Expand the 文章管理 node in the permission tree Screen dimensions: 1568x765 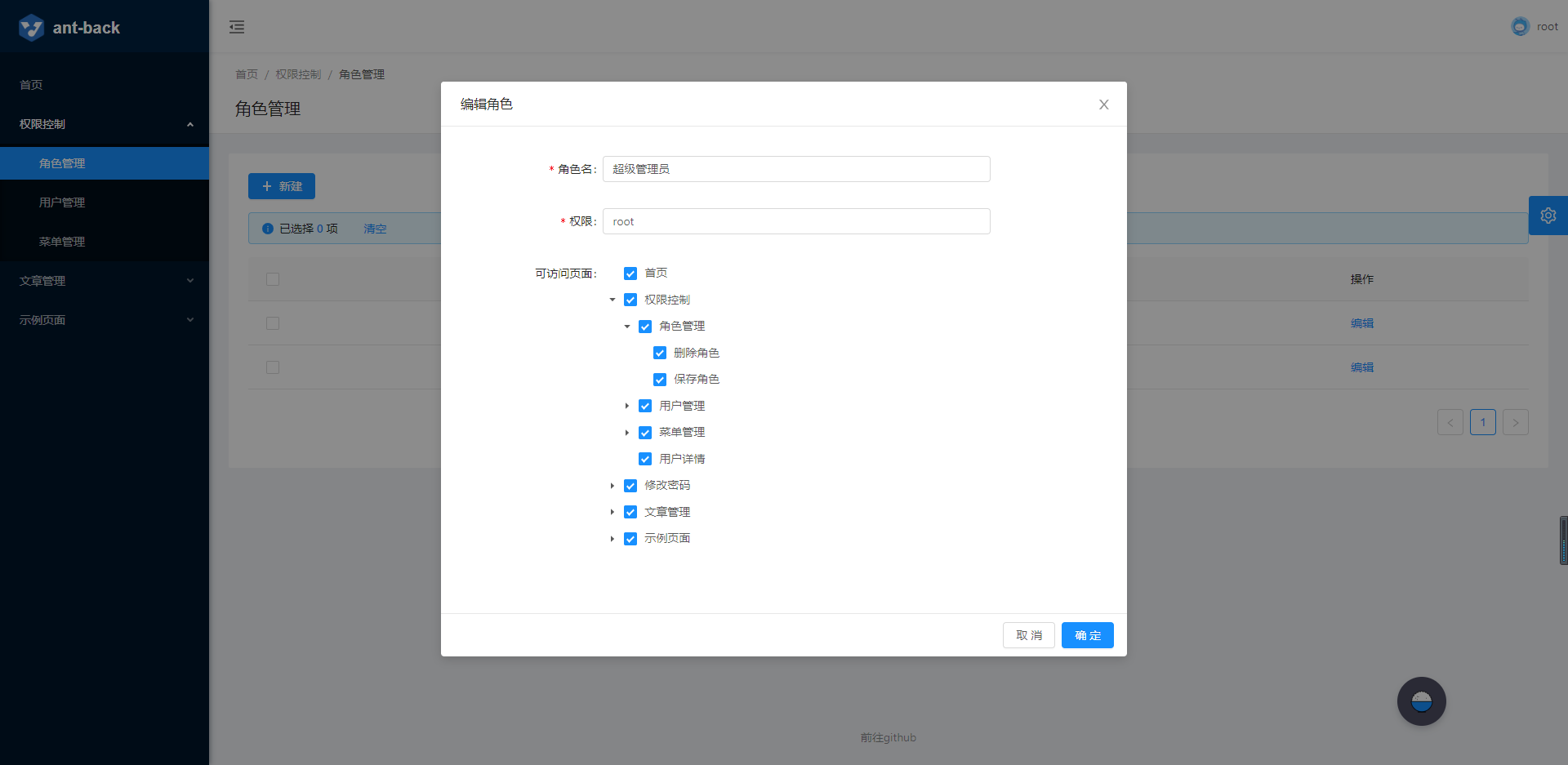(613, 512)
